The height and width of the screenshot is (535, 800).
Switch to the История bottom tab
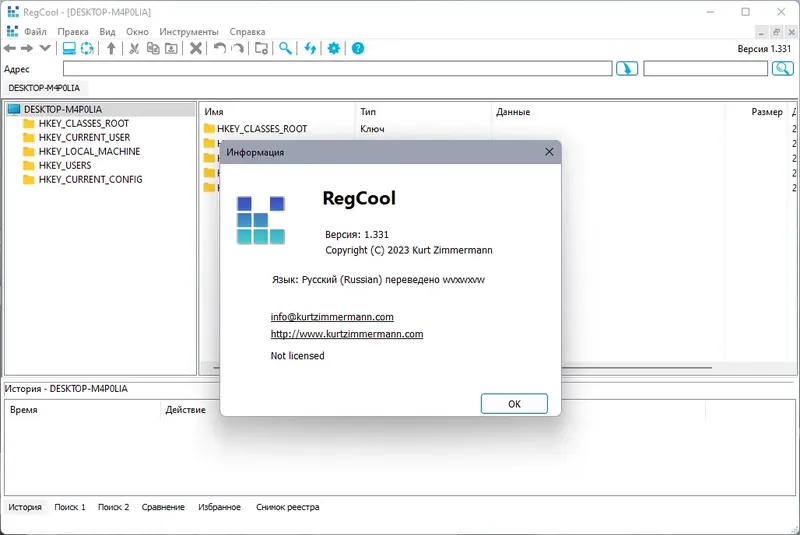click(x=25, y=507)
